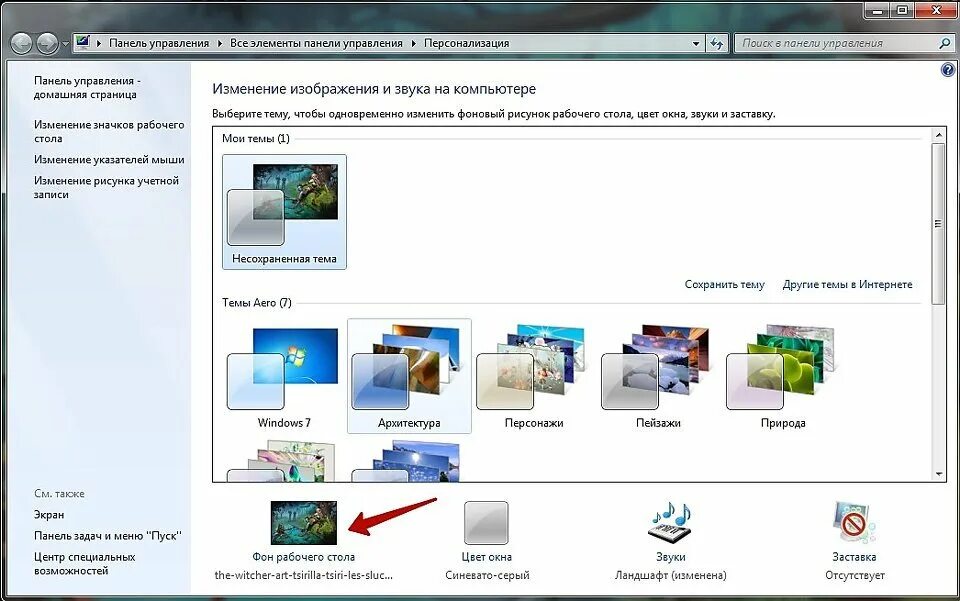Click the the-witcher-art-tsirilla wallpaper filename text
This screenshot has height=601, width=960.
click(304, 575)
